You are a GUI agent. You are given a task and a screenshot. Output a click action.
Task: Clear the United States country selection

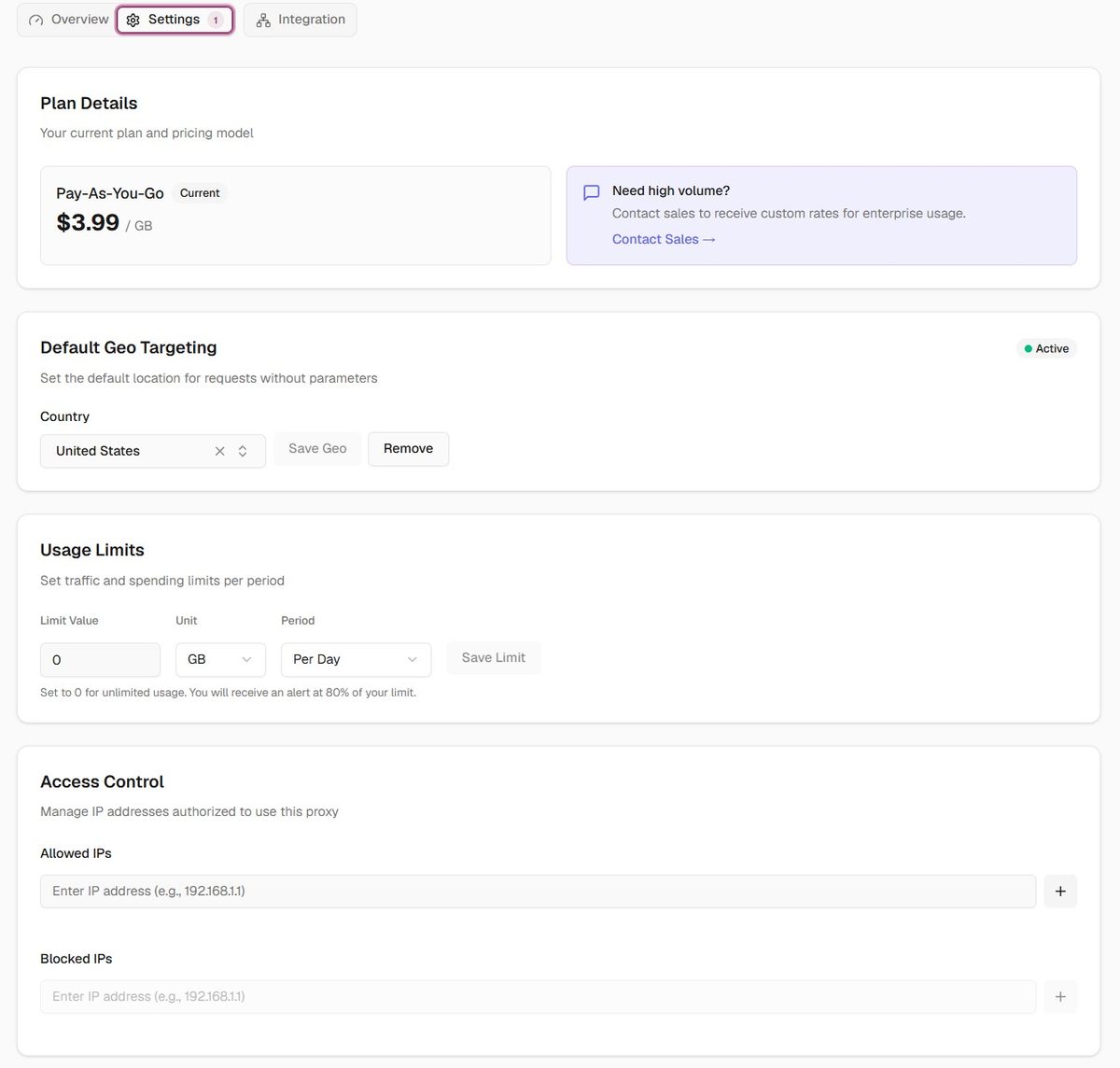pos(220,451)
